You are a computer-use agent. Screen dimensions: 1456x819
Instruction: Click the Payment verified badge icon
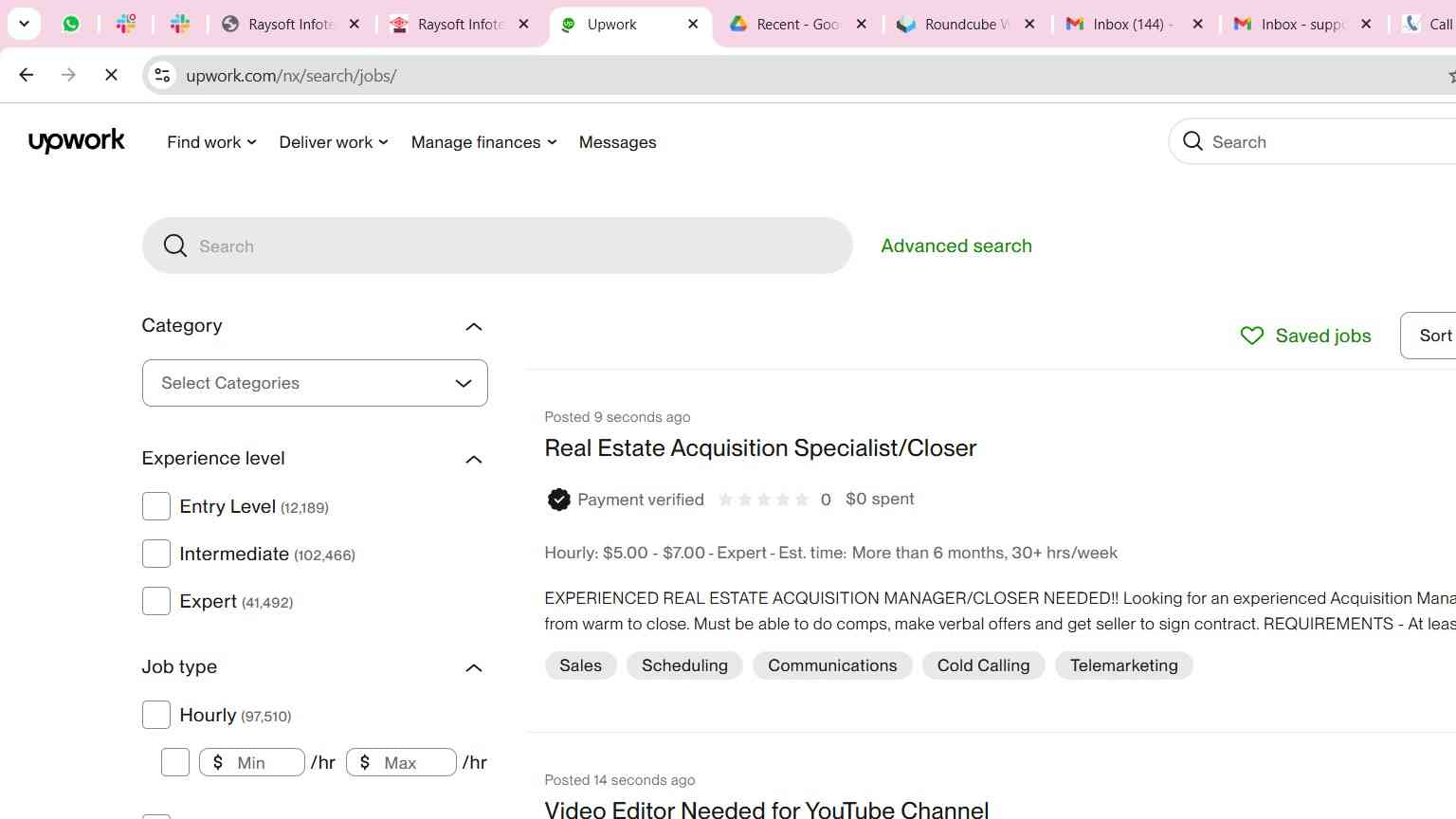click(x=559, y=500)
